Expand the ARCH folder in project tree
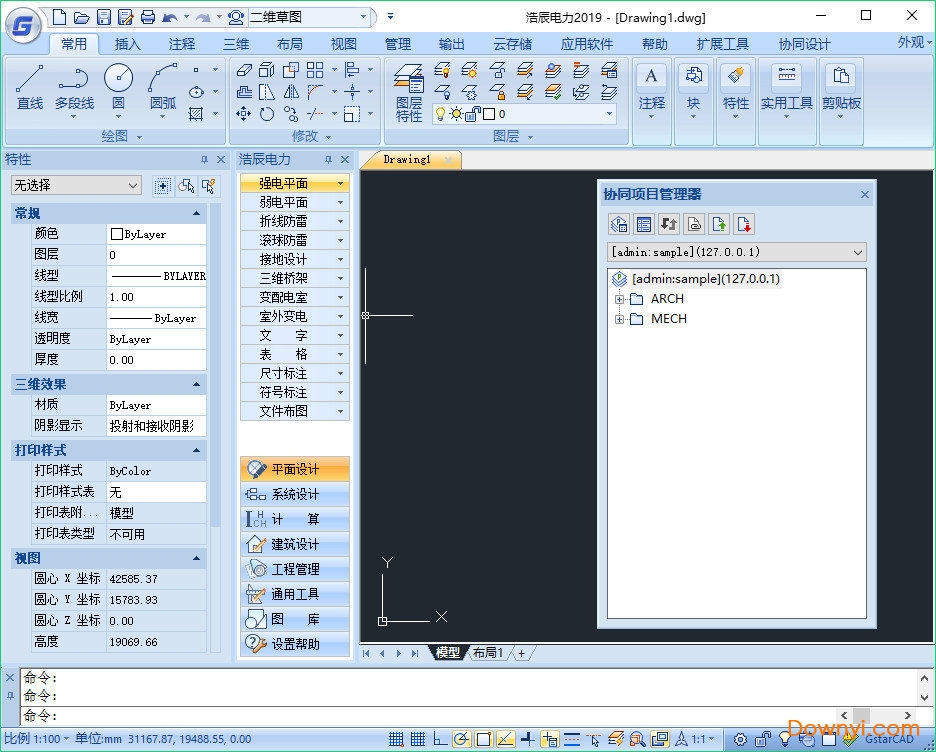This screenshot has width=936, height=752. (620, 299)
